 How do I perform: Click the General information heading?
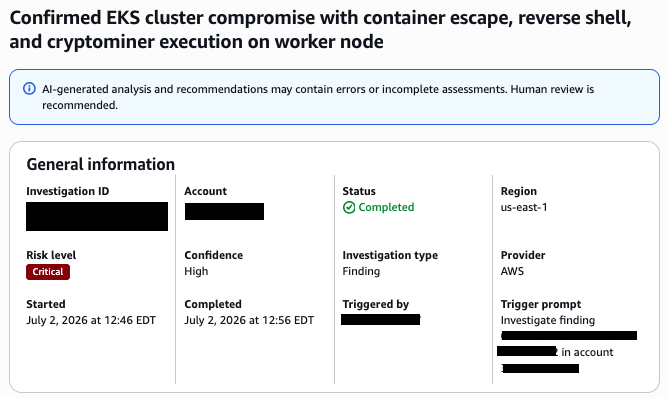pos(101,164)
